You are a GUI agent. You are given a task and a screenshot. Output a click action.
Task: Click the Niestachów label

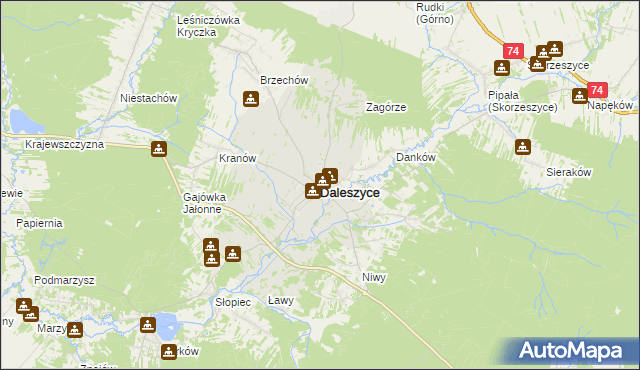click(149, 98)
